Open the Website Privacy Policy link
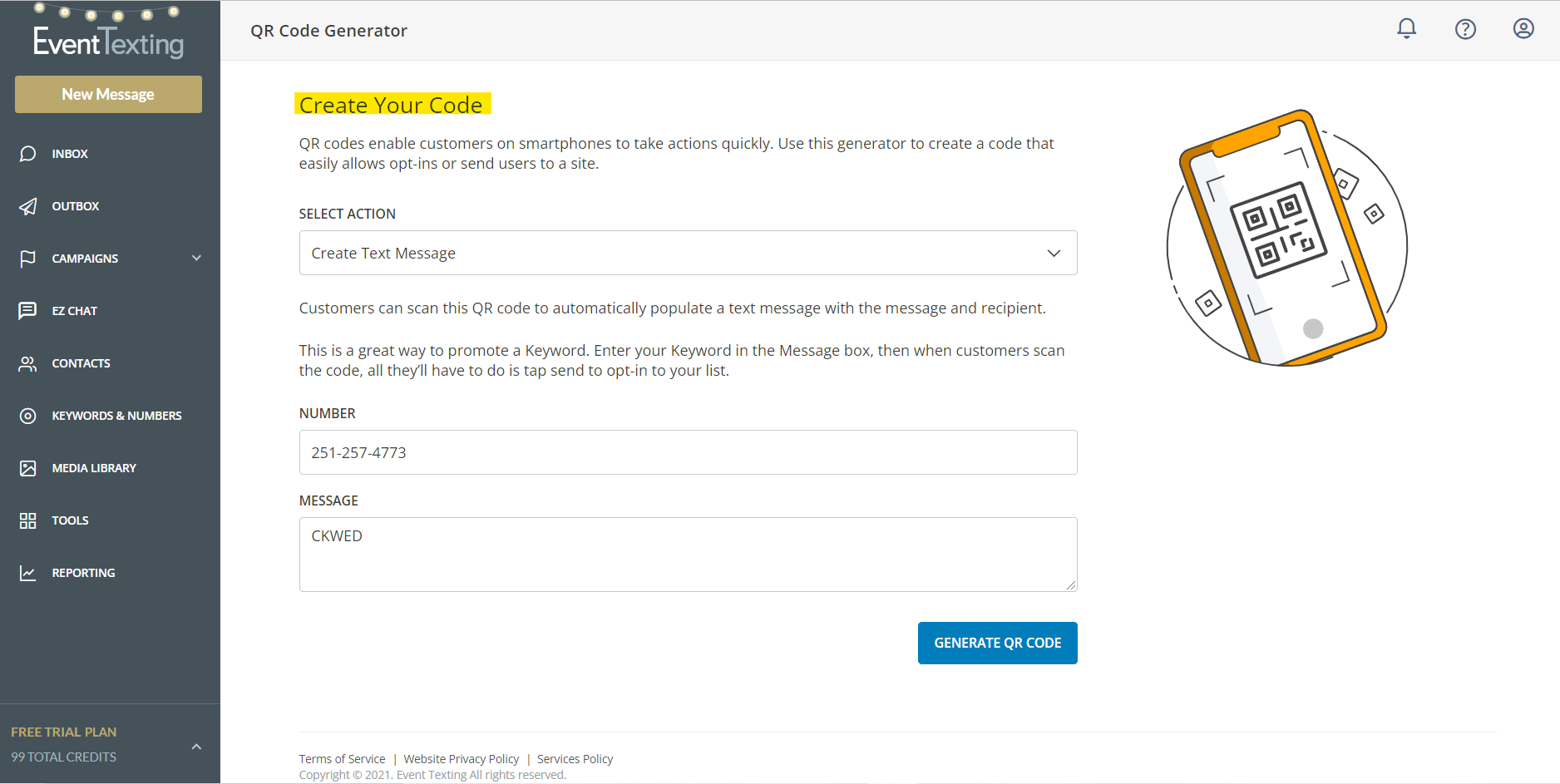Viewport: 1560px width, 784px height. pyautogui.click(x=462, y=759)
